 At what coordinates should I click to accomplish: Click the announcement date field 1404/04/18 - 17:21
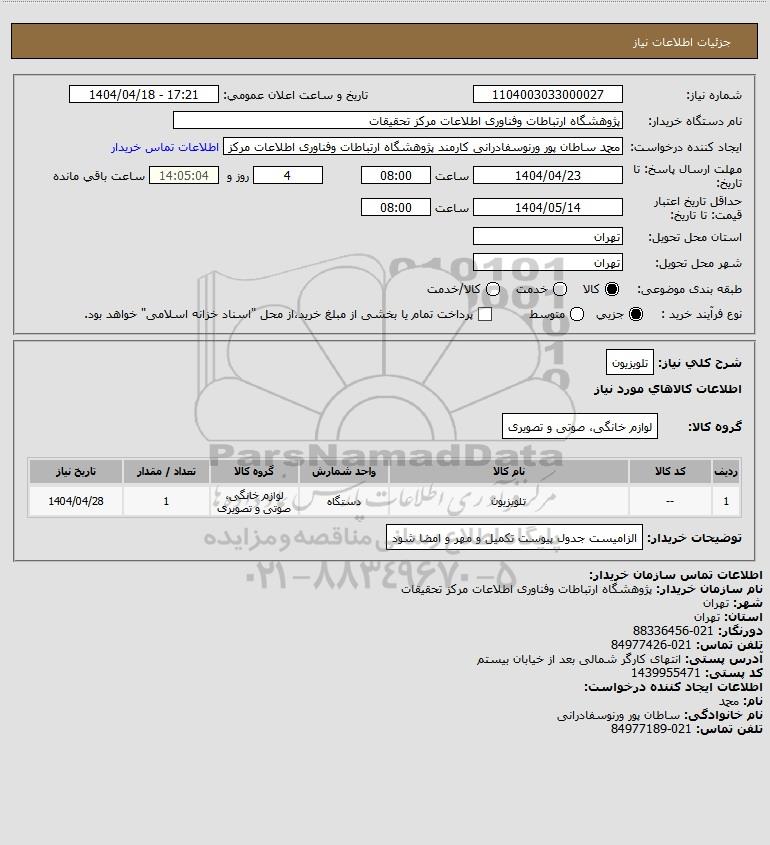point(144,94)
